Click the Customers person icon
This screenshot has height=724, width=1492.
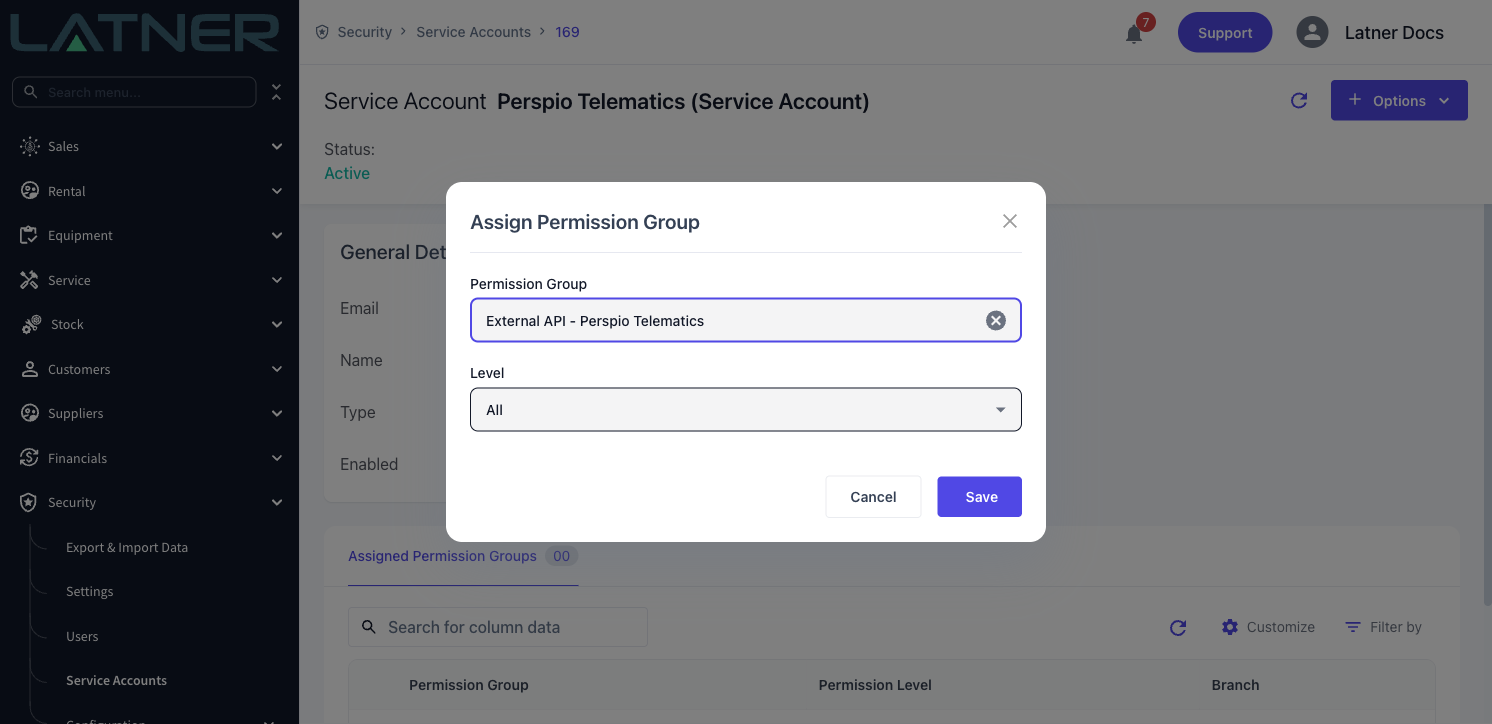[x=30, y=369]
